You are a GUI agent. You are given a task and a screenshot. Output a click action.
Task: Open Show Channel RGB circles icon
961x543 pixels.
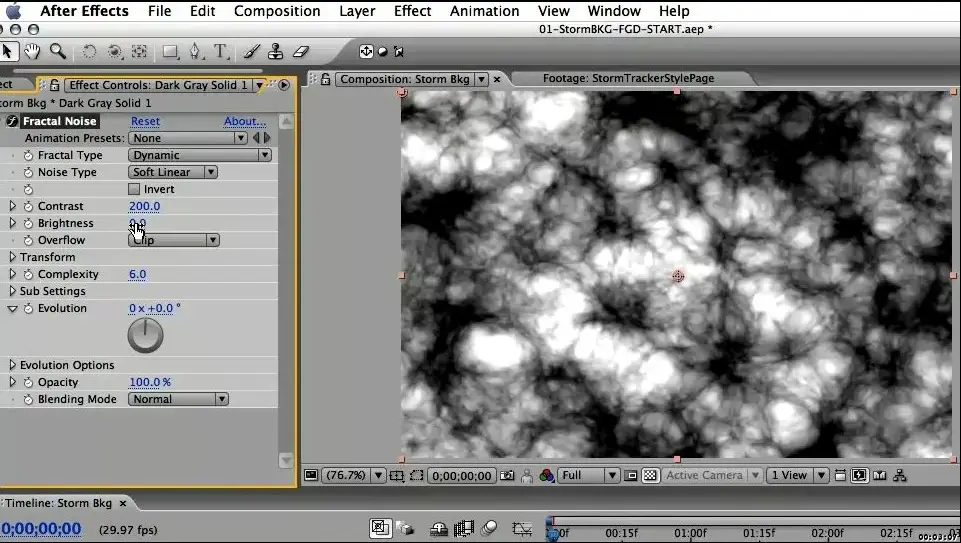(x=547, y=476)
